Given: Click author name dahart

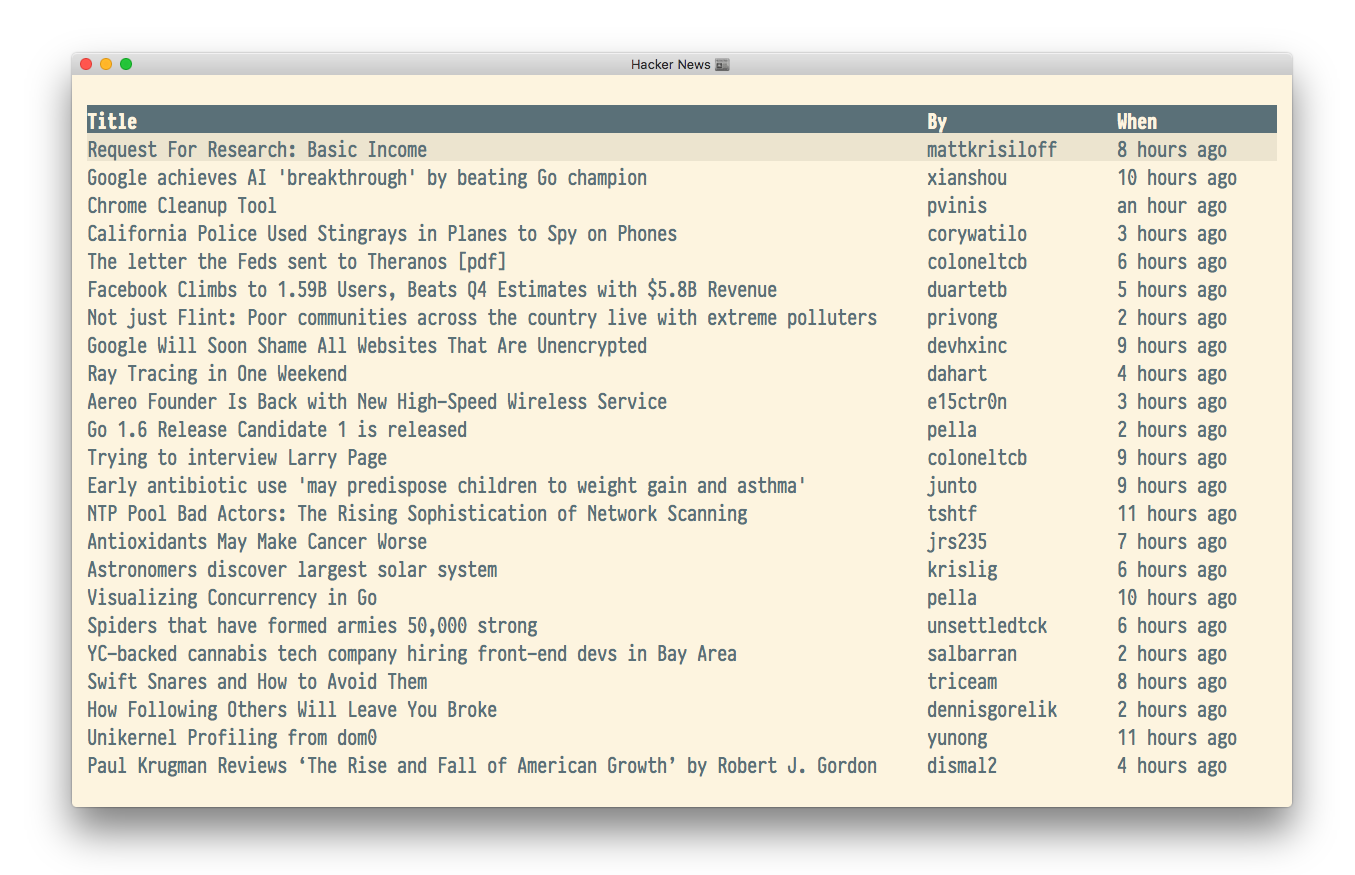Looking at the screenshot, I should pos(957,373).
